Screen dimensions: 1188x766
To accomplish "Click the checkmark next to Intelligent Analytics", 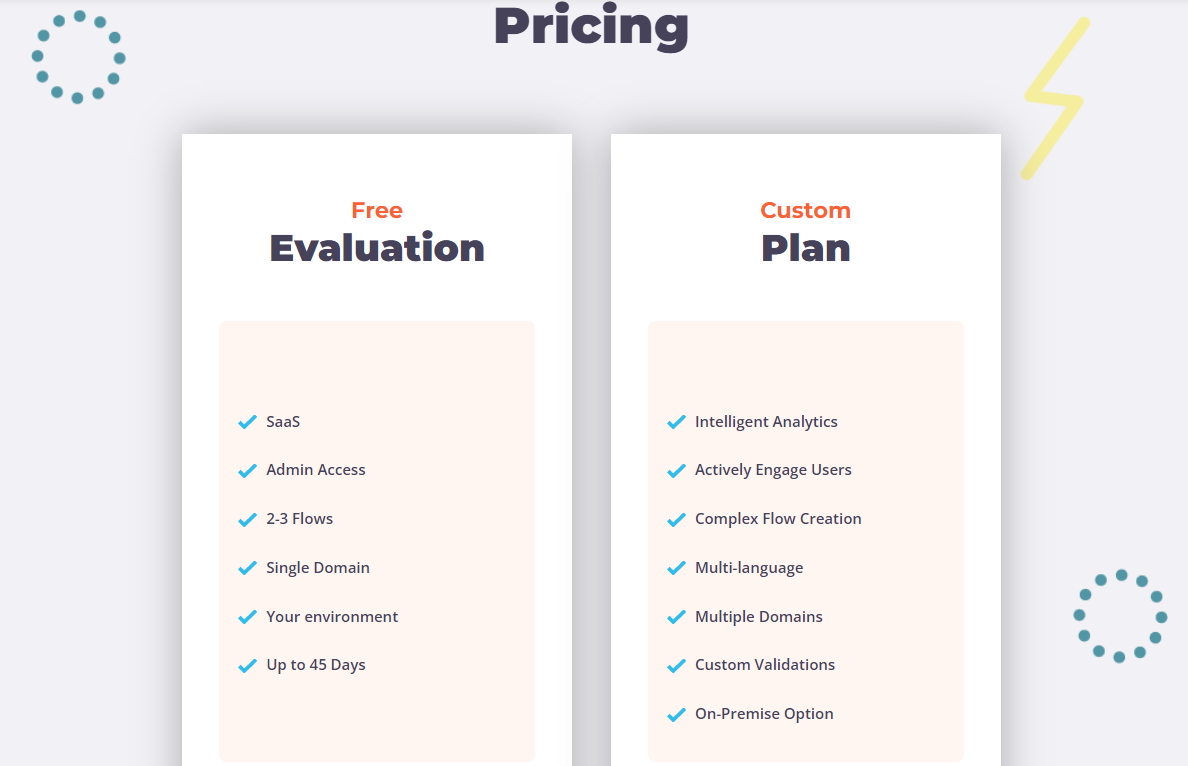I will tap(677, 422).
